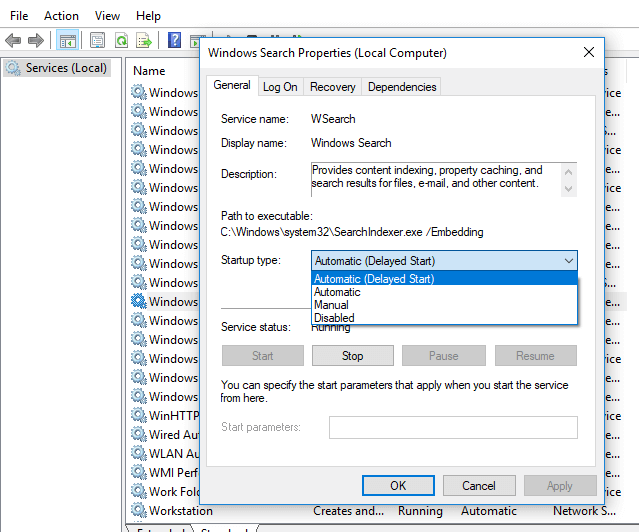This screenshot has height=532, width=639.
Task: Select the WLAN Au service name
Action: pyautogui.click(x=174, y=453)
